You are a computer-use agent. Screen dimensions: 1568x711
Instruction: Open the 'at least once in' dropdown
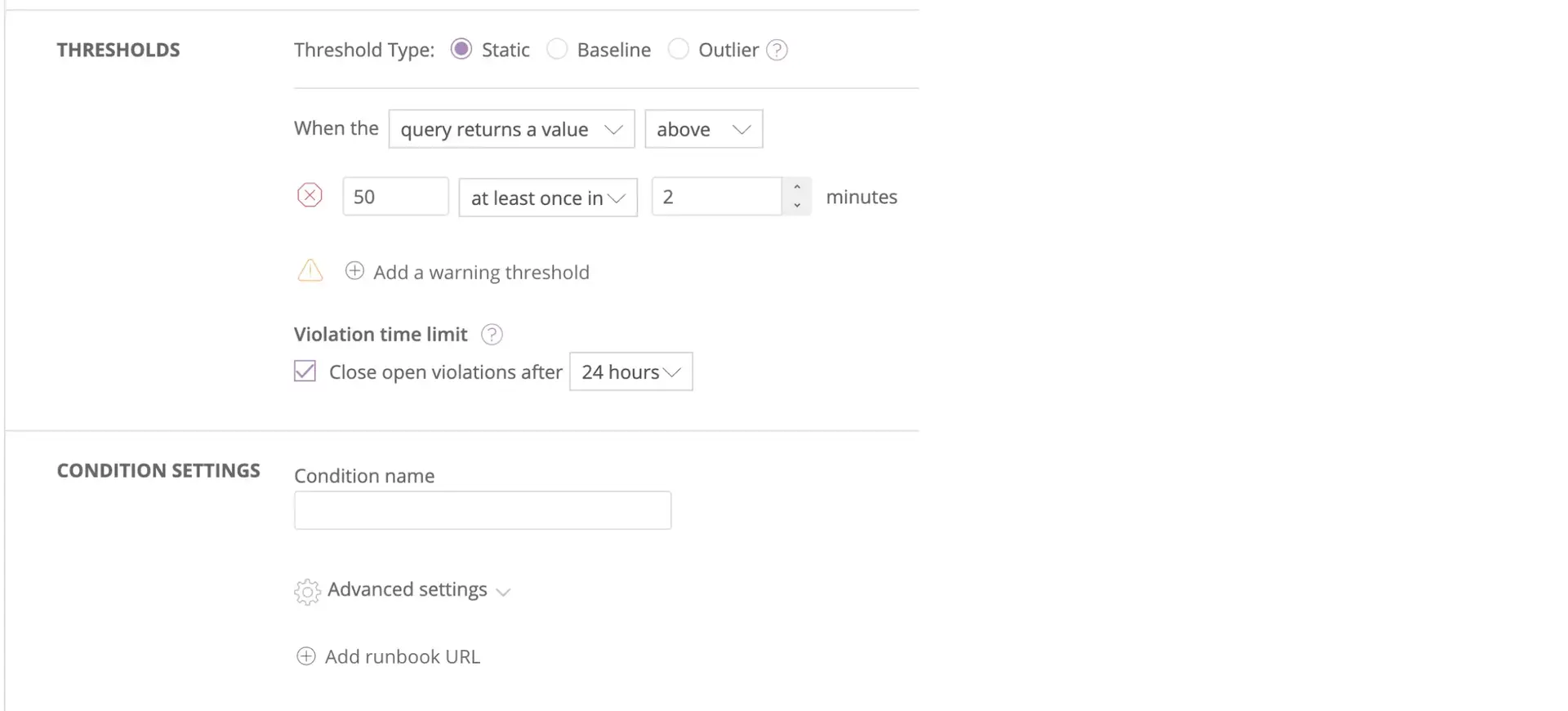tap(547, 198)
